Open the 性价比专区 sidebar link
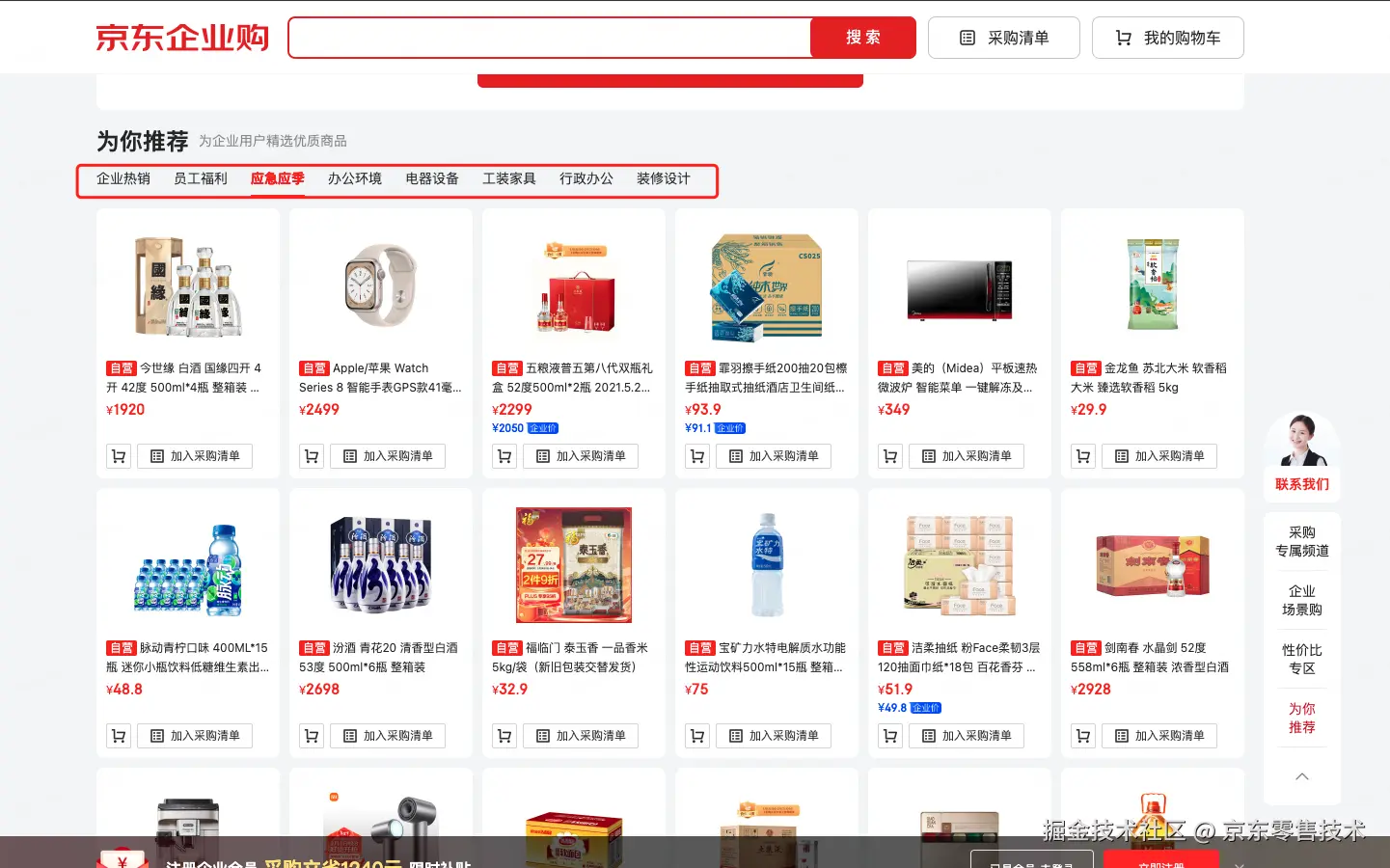 (x=1302, y=659)
